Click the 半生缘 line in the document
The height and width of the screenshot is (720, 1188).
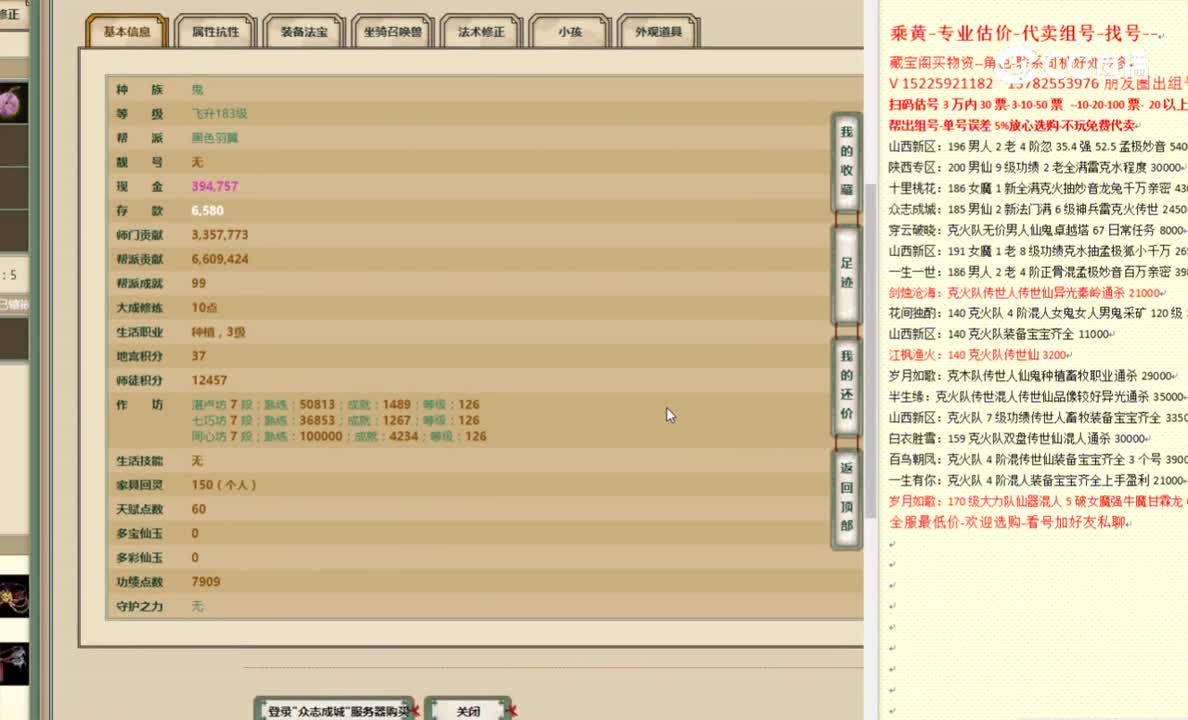[1038, 396]
